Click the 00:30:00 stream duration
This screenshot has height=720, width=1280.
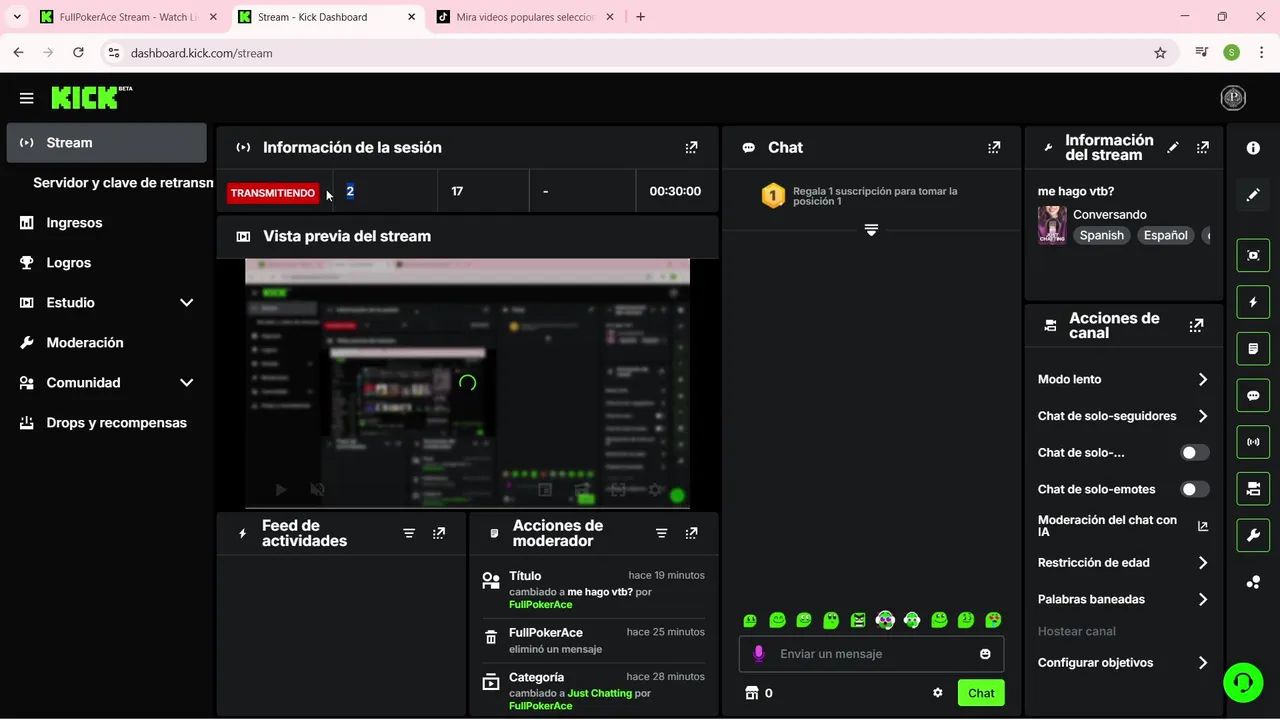(x=675, y=191)
